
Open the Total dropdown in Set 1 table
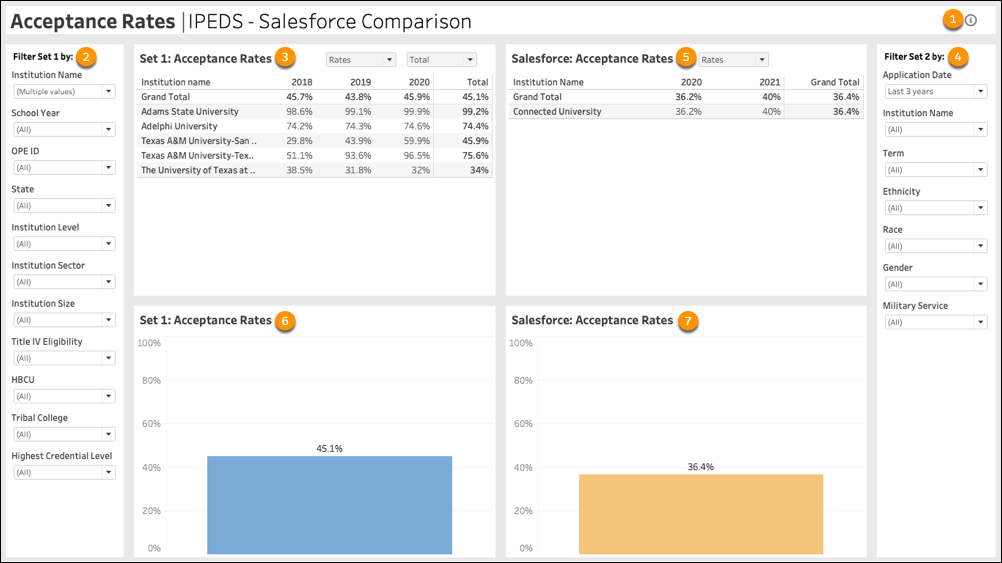click(442, 59)
